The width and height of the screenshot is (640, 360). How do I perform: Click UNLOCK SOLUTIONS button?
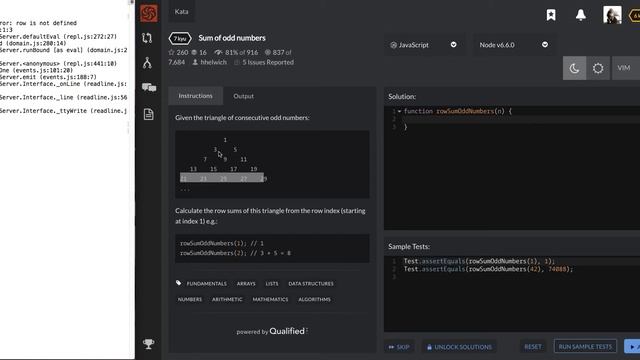(459, 347)
